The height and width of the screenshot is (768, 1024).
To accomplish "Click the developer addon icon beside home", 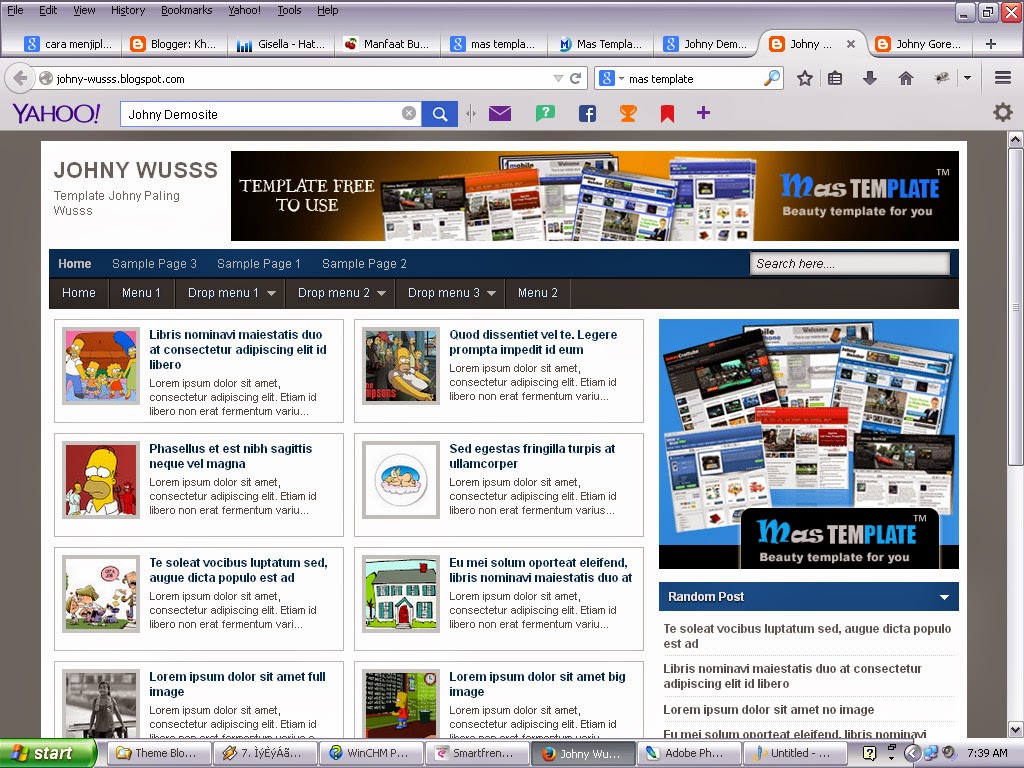I will pyautogui.click(x=941, y=78).
